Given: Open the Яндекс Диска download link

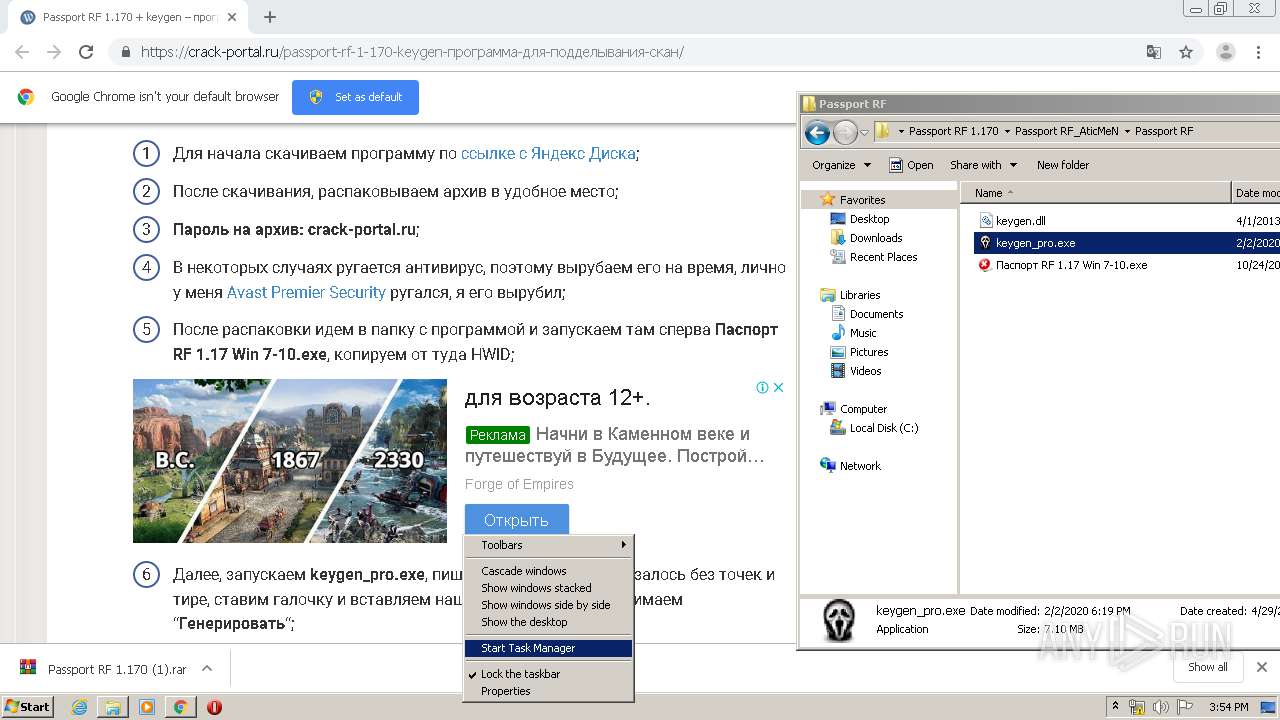Looking at the screenshot, I should (548, 154).
